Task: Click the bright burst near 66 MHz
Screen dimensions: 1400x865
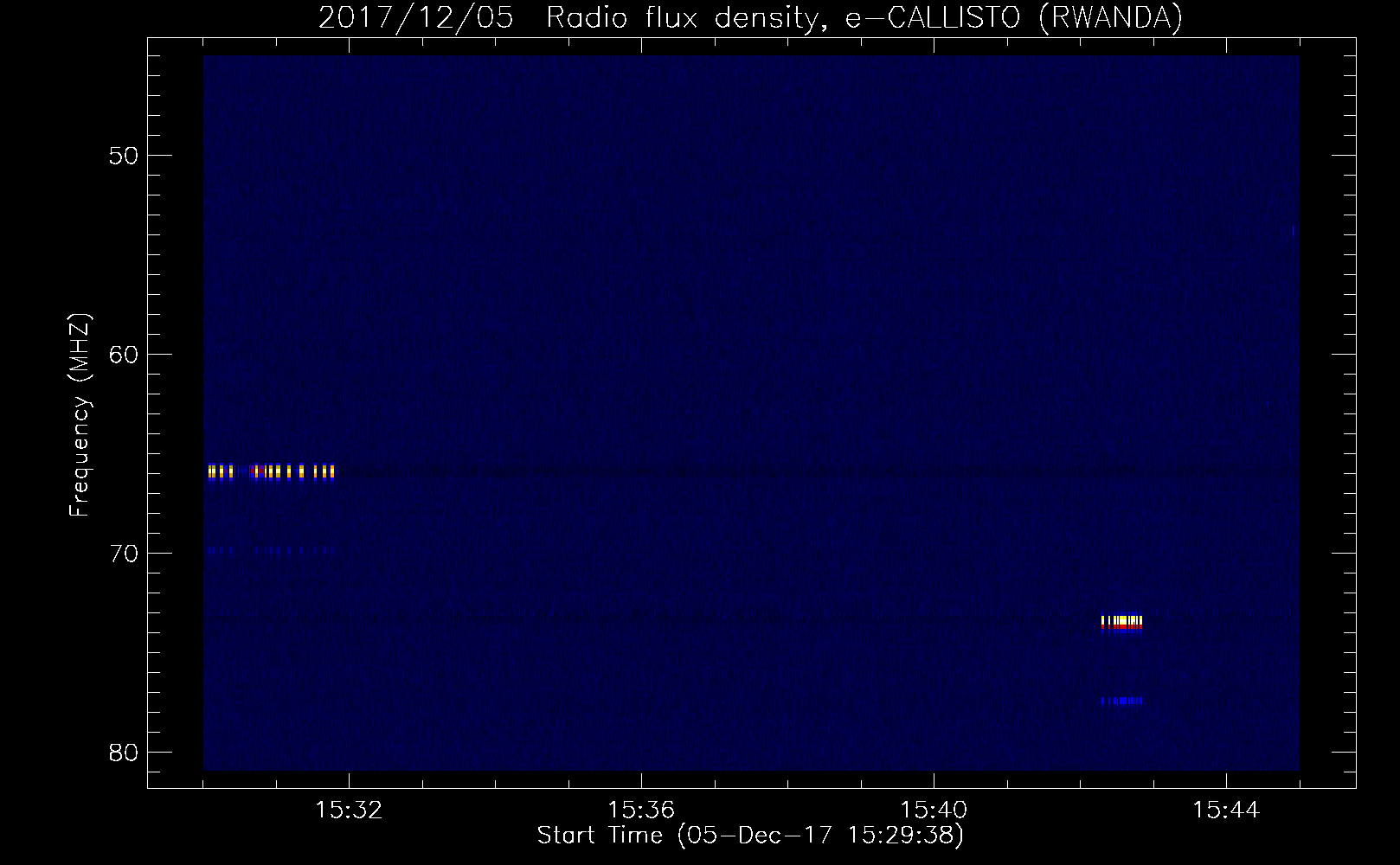Action: (x=271, y=472)
